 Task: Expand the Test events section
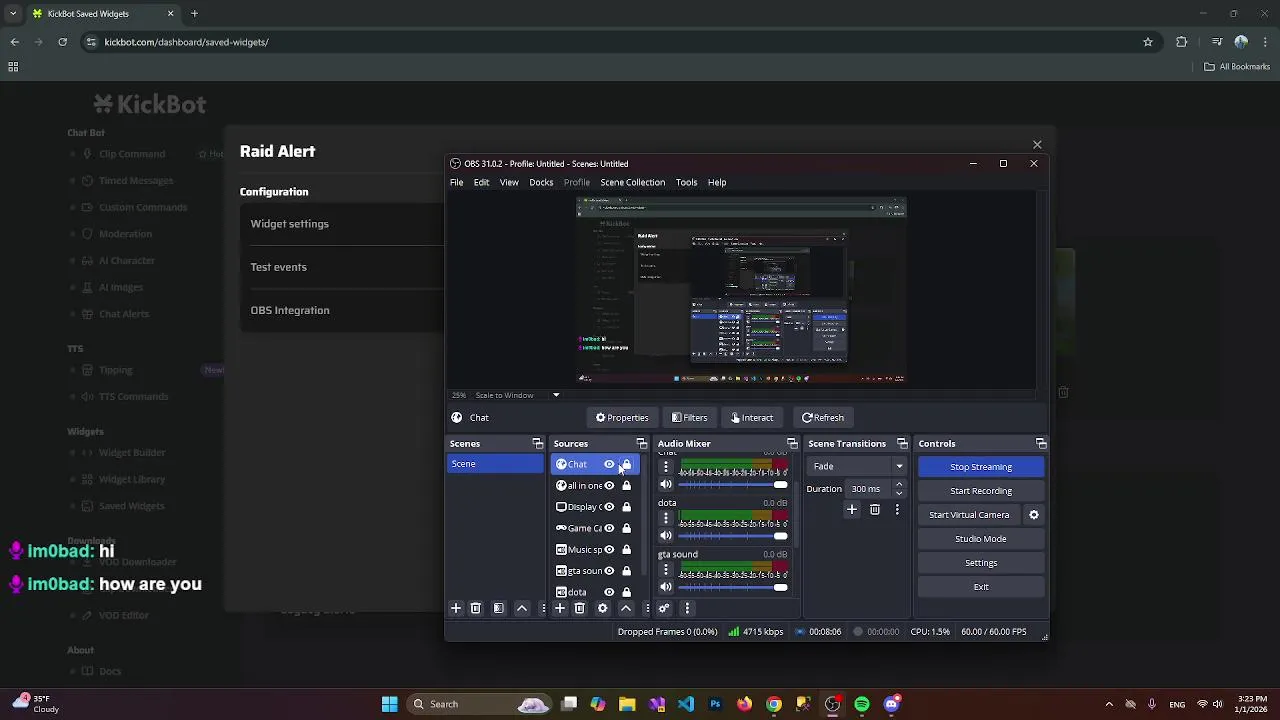[x=340, y=267]
